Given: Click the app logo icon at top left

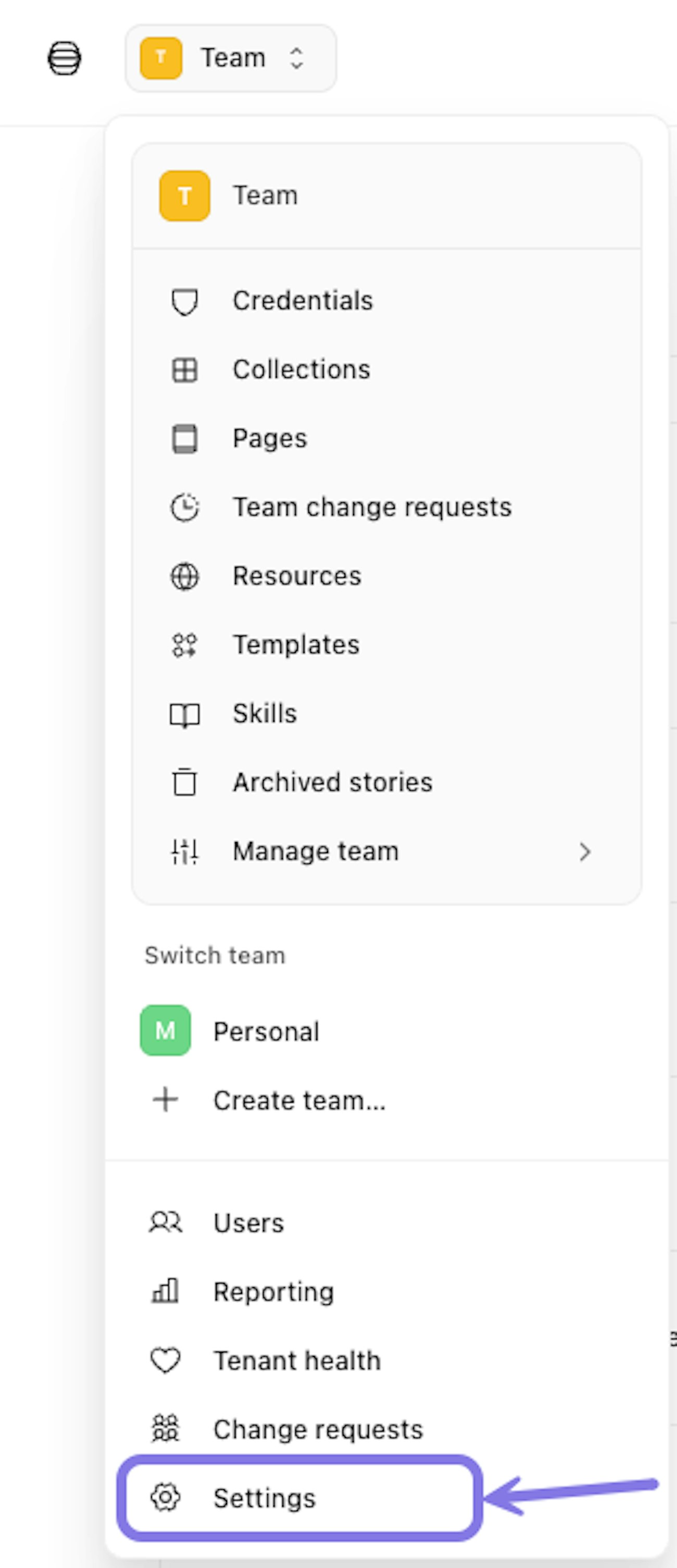Looking at the screenshot, I should click(65, 58).
